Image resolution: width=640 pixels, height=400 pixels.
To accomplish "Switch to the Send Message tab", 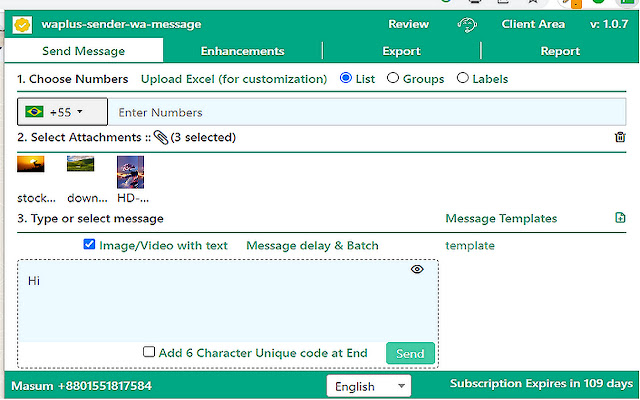I will tap(84, 51).
